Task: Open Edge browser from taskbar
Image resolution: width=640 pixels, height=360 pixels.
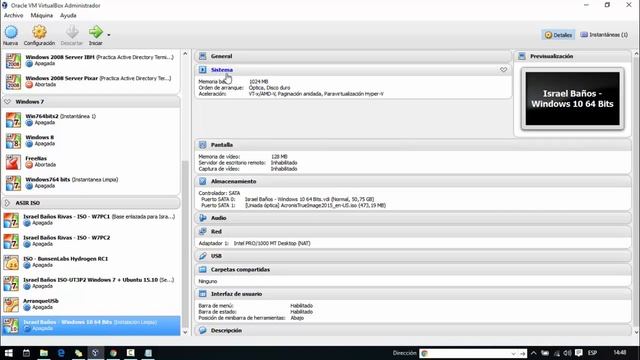Action: [61, 353]
